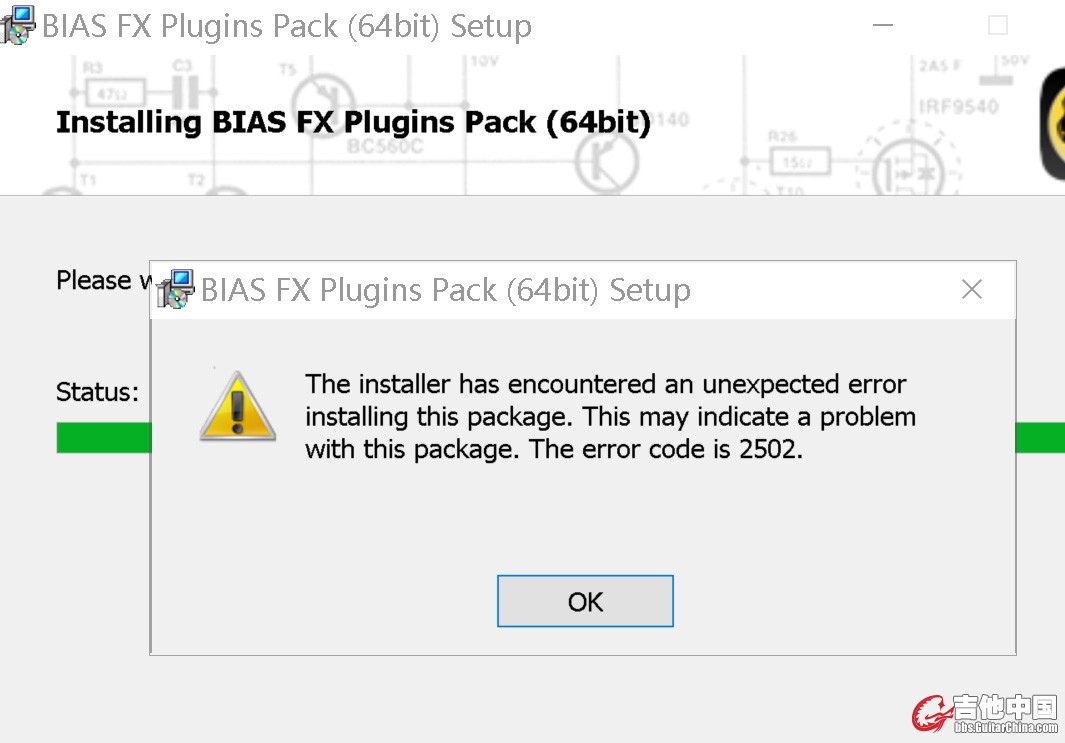
Task: Click the green progress bar on the right
Action: pos(1040,437)
